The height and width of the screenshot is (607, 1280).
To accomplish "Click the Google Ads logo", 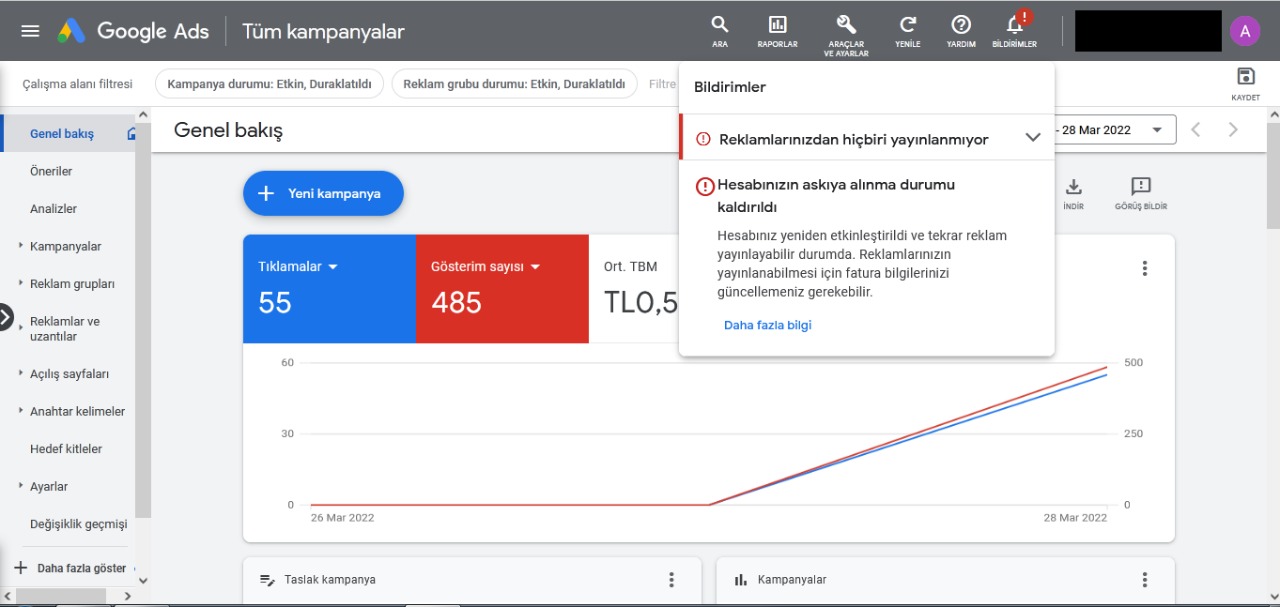I will 133,31.
